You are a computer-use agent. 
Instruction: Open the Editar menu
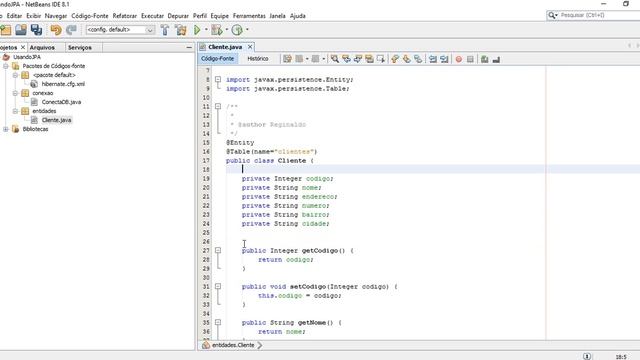coord(14,16)
